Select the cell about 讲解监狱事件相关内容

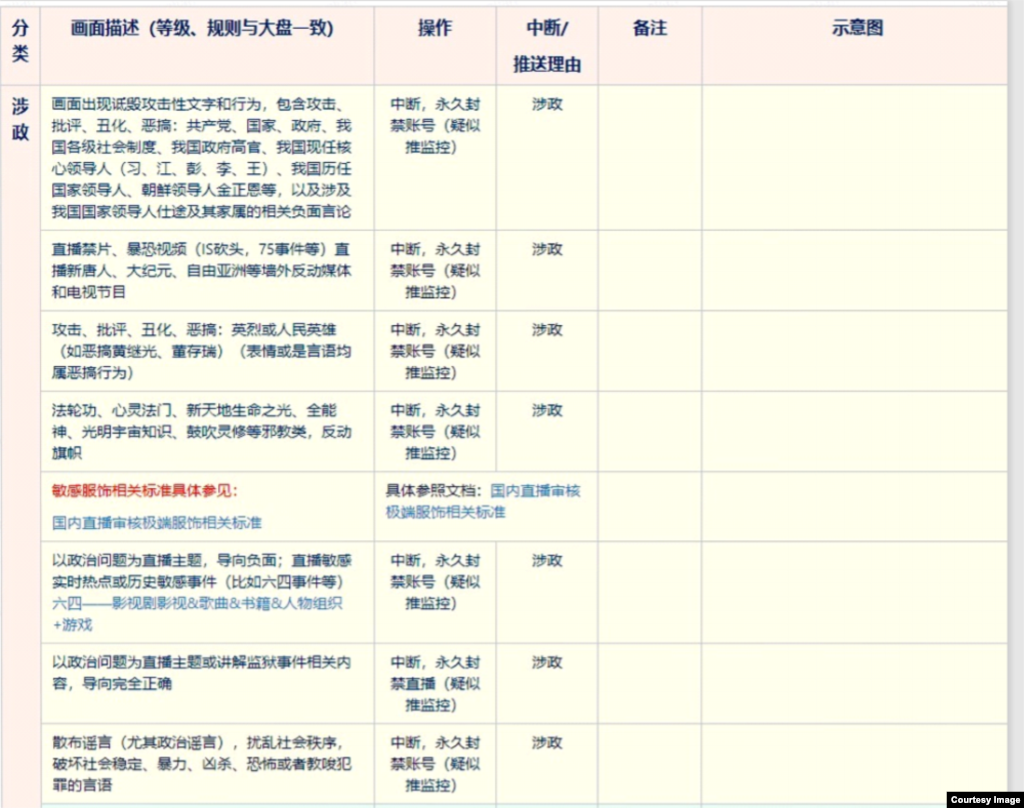[202, 673]
